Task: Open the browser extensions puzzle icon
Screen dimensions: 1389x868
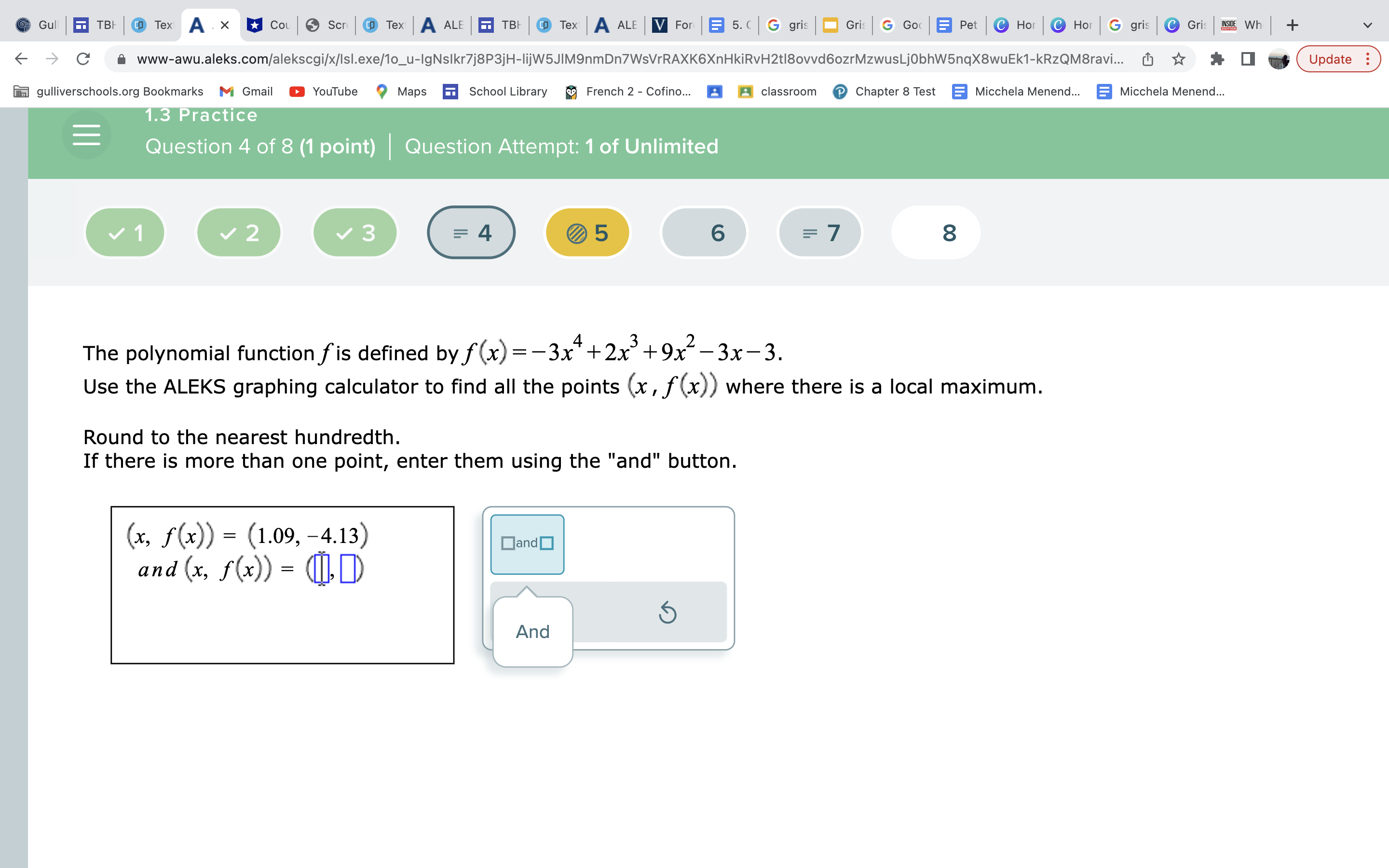Action: [x=1217, y=59]
